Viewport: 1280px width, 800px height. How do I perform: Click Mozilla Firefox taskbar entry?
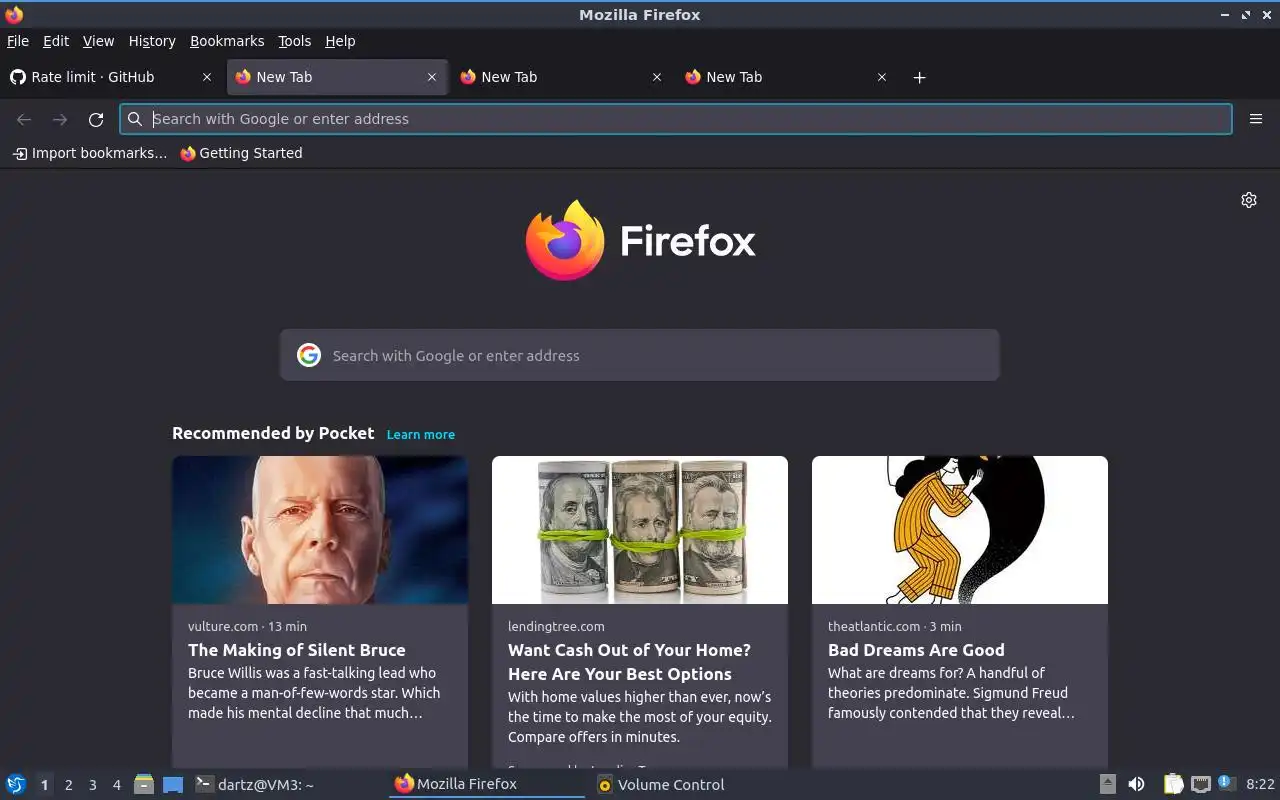pyautogui.click(x=487, y=784)
